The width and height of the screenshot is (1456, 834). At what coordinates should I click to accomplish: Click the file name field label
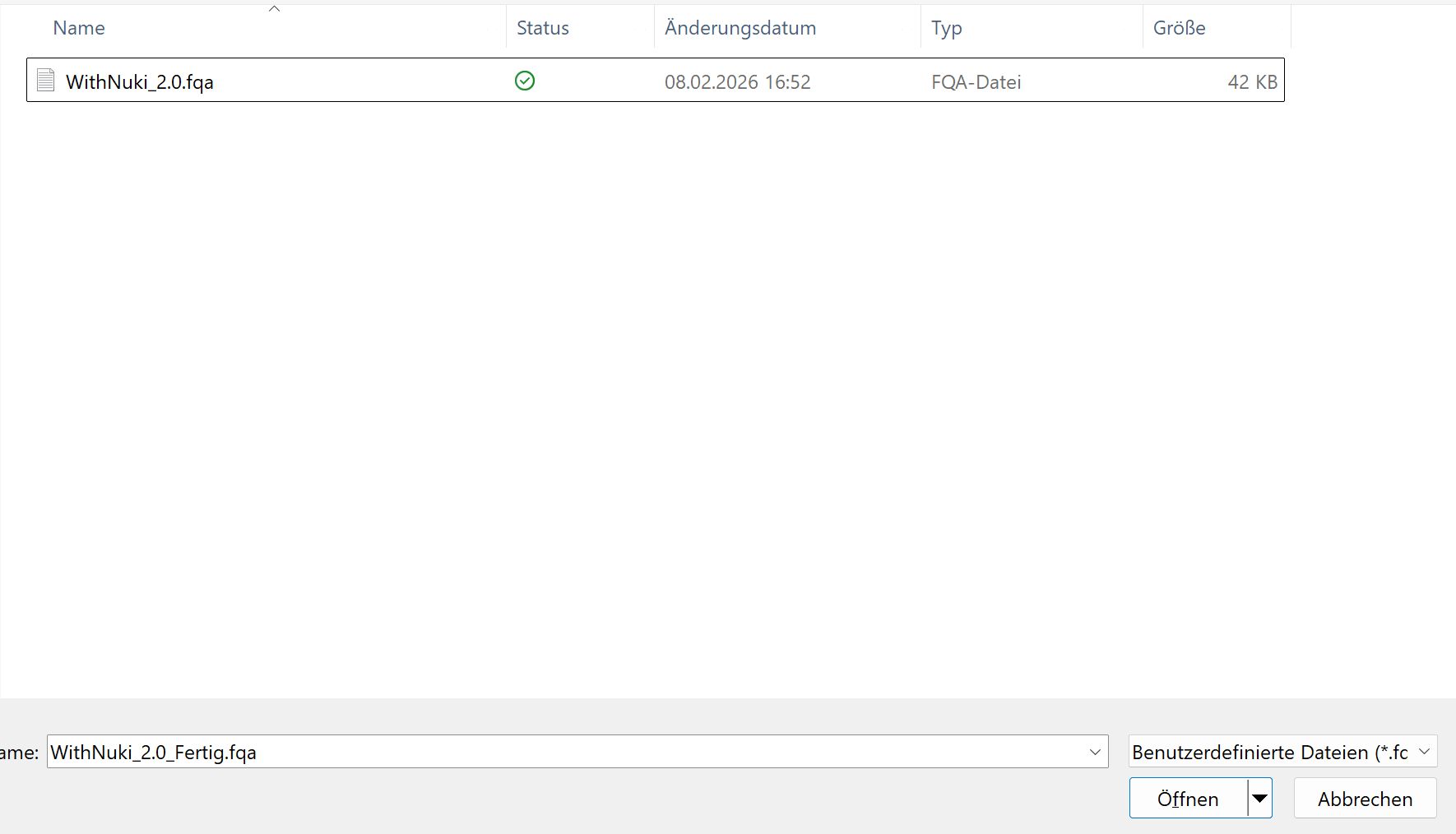18,752
